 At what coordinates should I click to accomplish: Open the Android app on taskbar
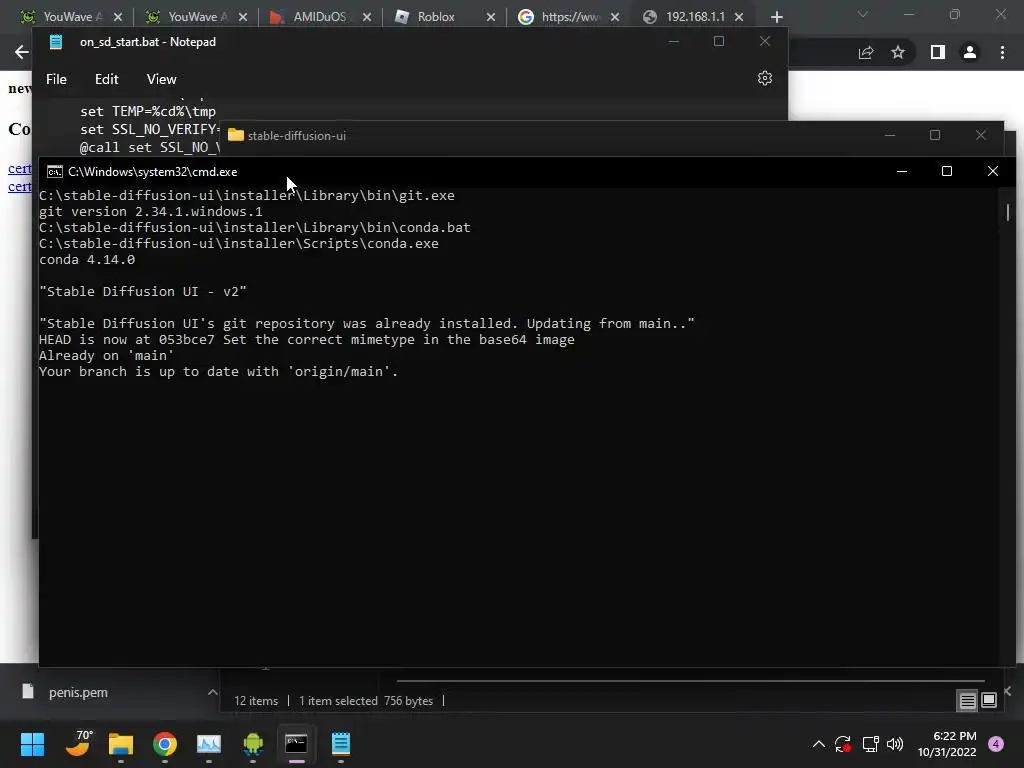pyautogui.click(x=253, y=744)
